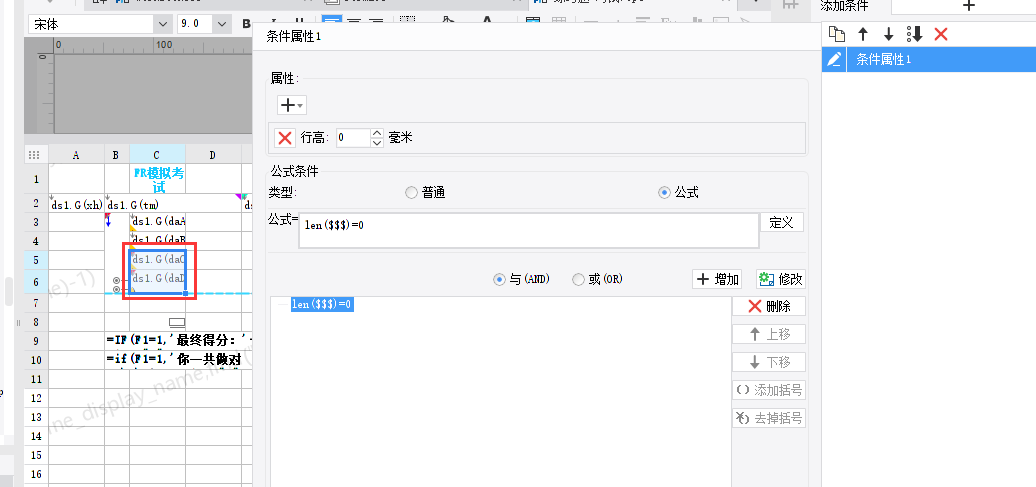
Task: Select the 普通 type radio button
Action: (x=412, y=192)
